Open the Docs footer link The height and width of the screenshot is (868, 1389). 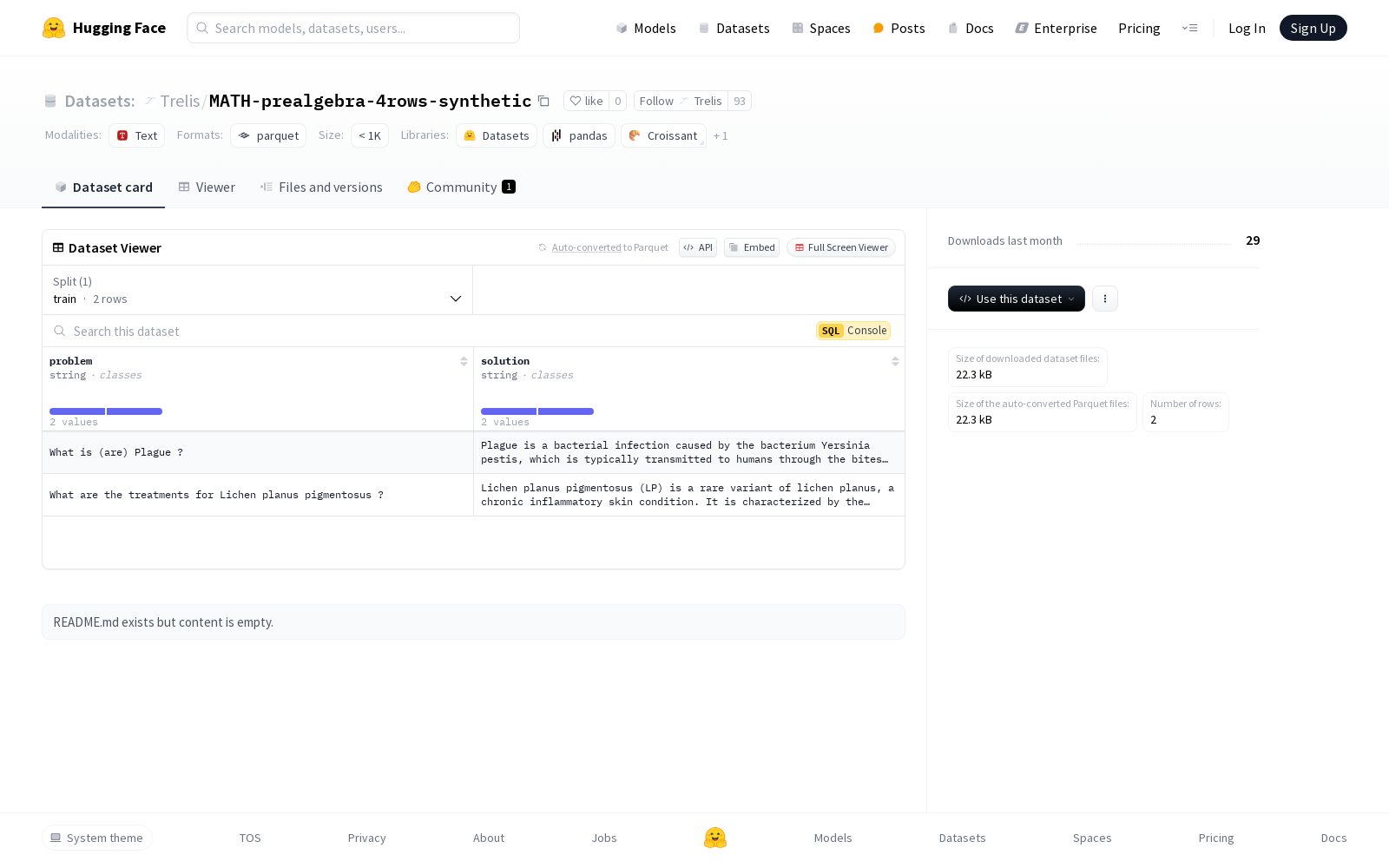tap(1333, 838)
